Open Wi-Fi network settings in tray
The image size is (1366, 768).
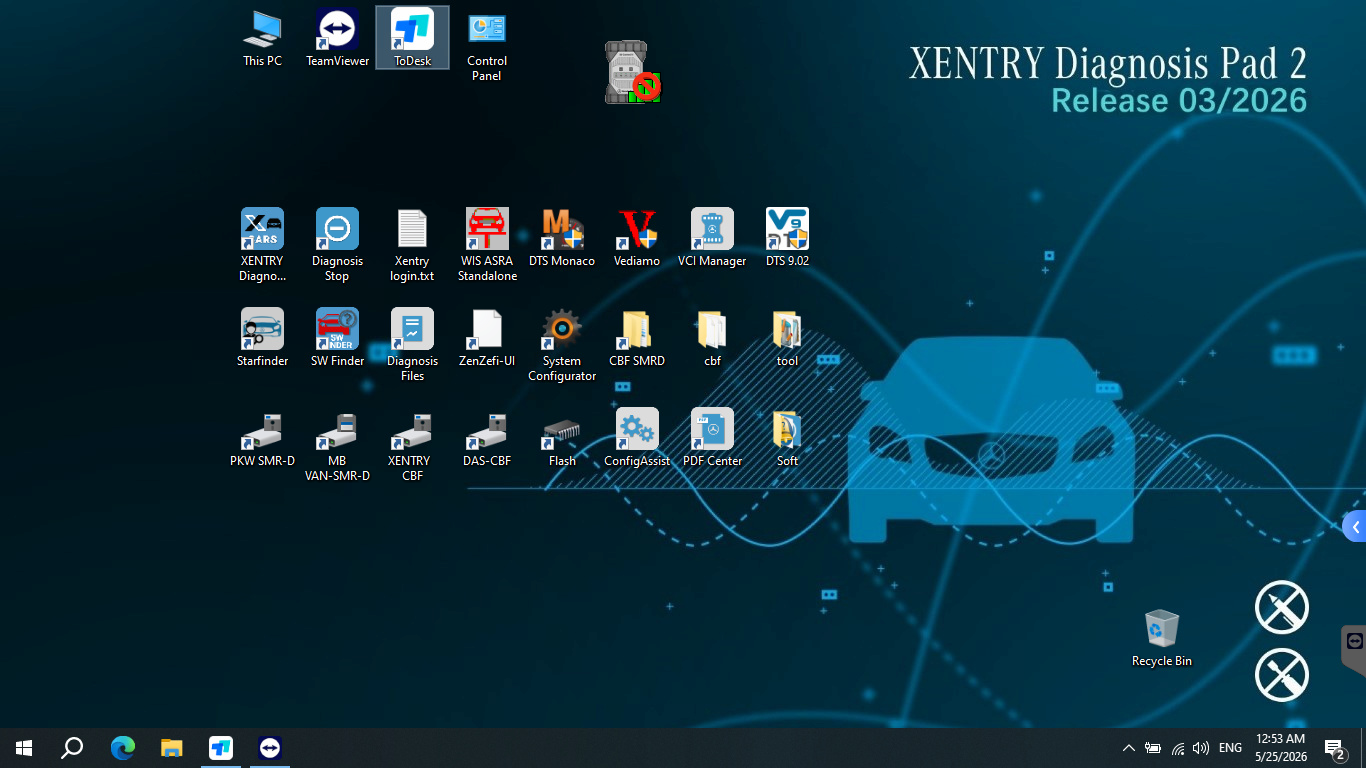[x=1178, y=748]
